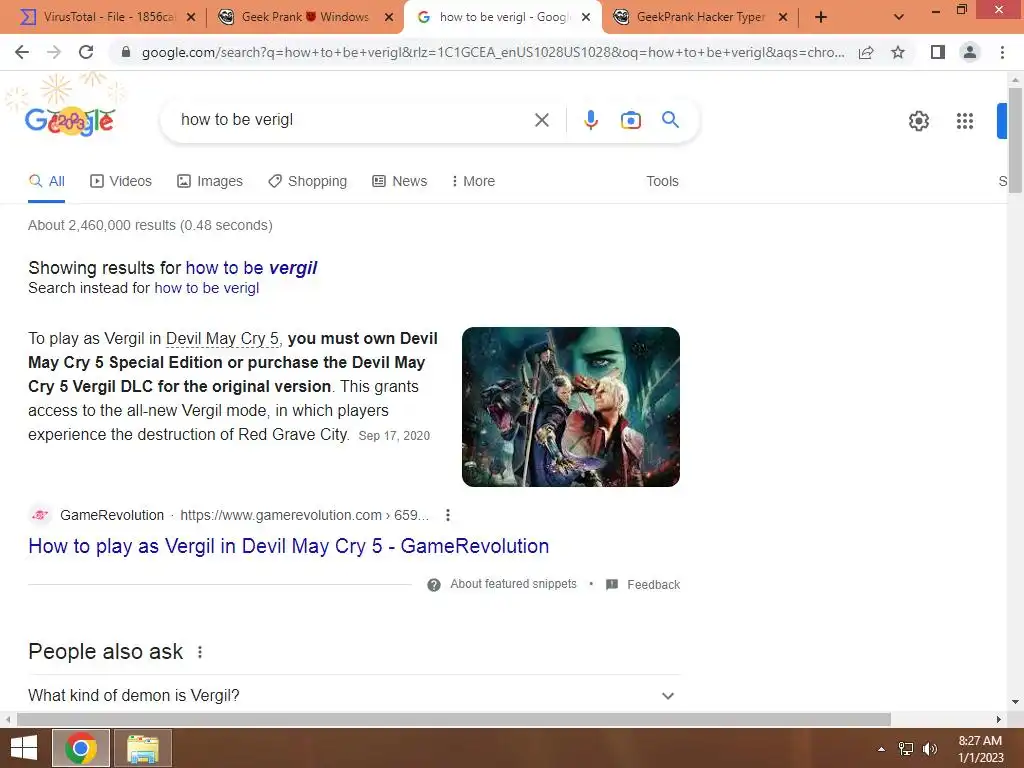Open Chrome profile avatar menu
The image size is (1024, 768).
coord(970,52)
